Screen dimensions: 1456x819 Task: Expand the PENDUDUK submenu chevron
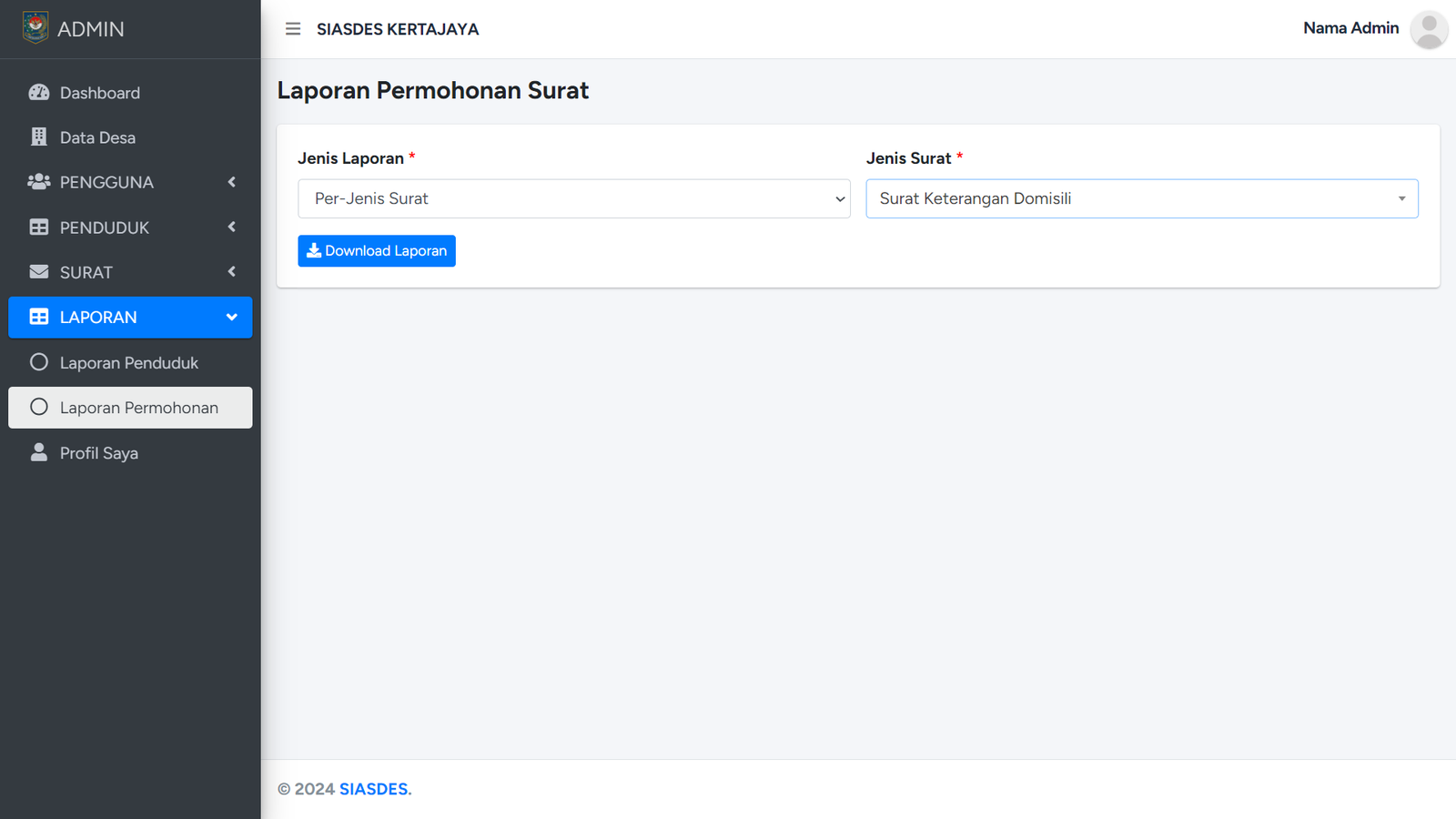pos(232,227)
